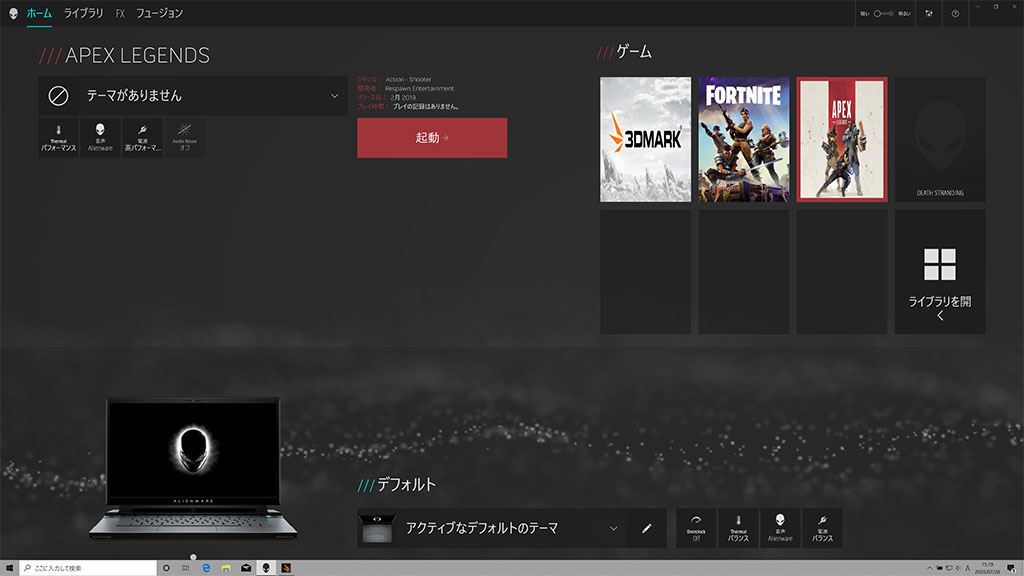Select the 3DMARK game thumbnail
This screenshot has height=576, width=1024.
click(645, 139)
